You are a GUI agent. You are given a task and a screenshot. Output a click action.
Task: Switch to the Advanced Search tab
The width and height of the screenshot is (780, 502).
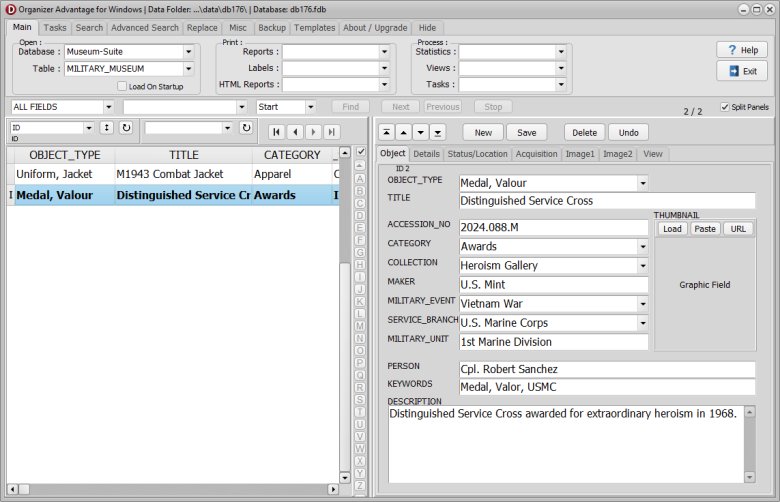coord(145,28)
